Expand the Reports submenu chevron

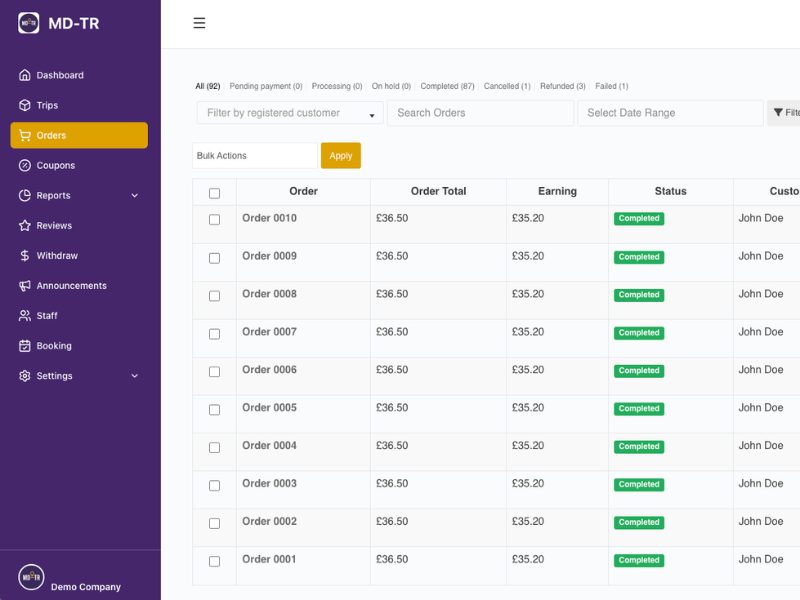pos(135,195)
